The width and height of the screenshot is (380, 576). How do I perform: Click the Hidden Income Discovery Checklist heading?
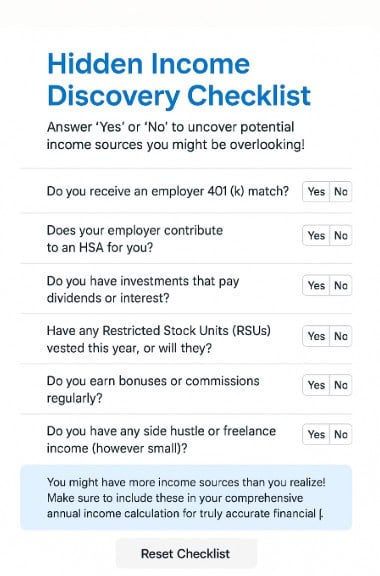click(179, 80)
